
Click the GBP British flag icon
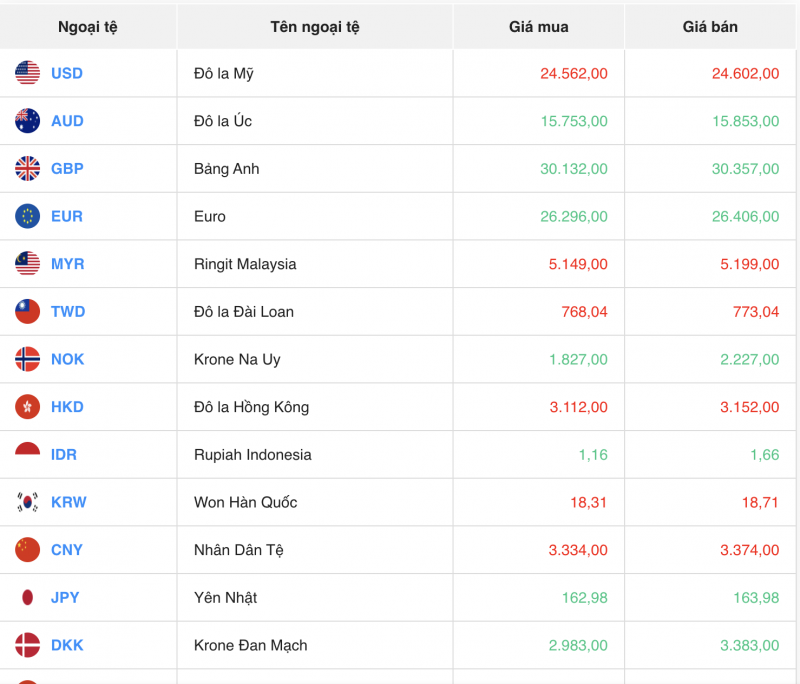coord(25,168)
